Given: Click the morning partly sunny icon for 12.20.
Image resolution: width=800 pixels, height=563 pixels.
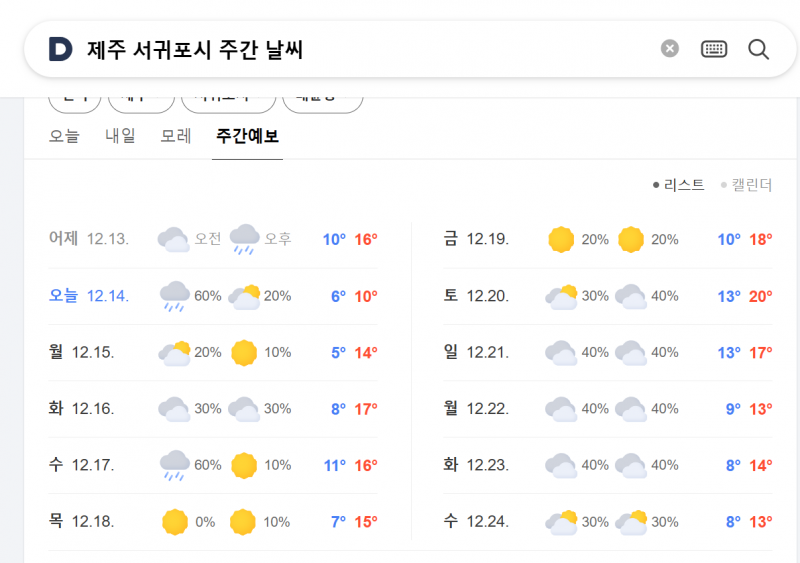Looking at the screenshot, I should (561, 297).
